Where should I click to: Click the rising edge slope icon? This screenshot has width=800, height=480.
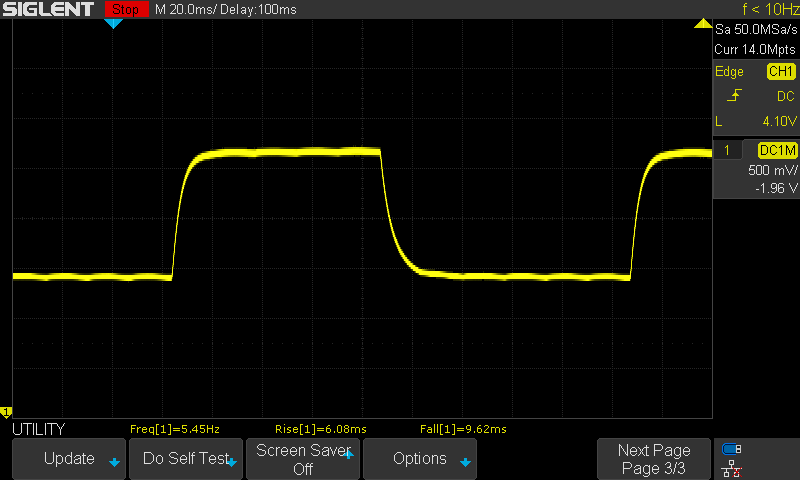[x=734, y=95]
